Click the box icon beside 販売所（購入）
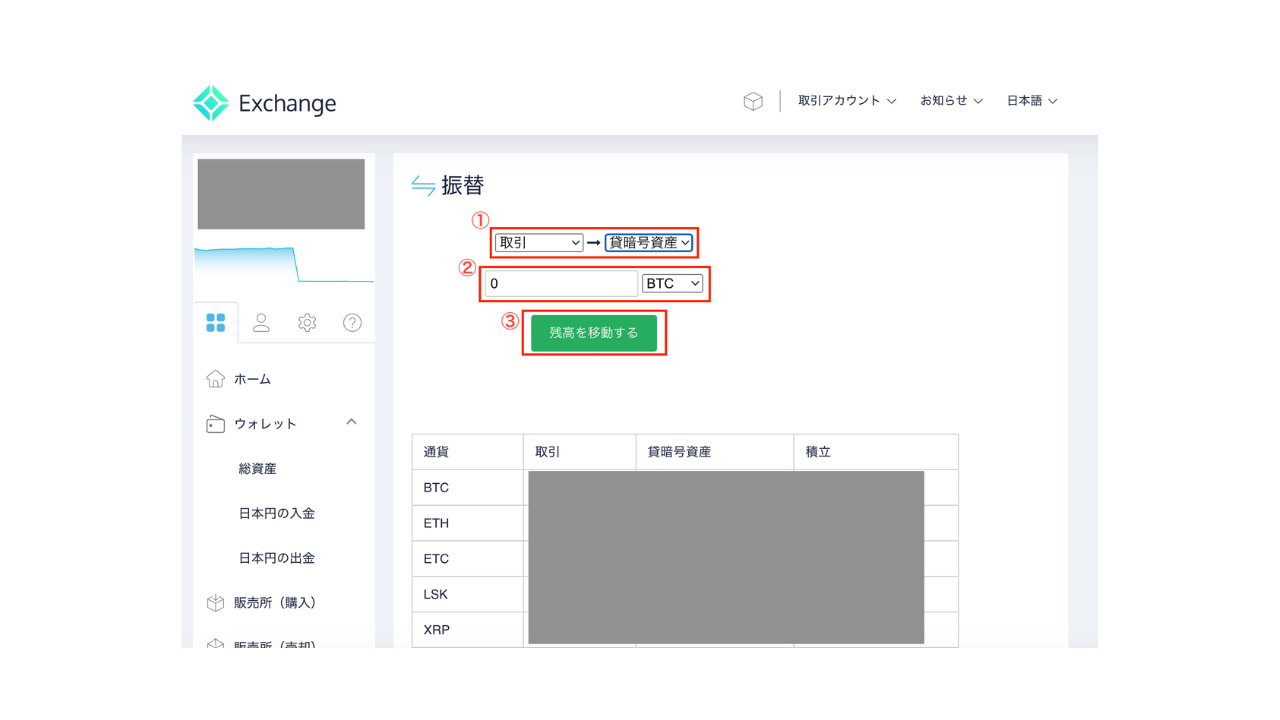This screenshot has width=1280, height=720. pos(215,602)
